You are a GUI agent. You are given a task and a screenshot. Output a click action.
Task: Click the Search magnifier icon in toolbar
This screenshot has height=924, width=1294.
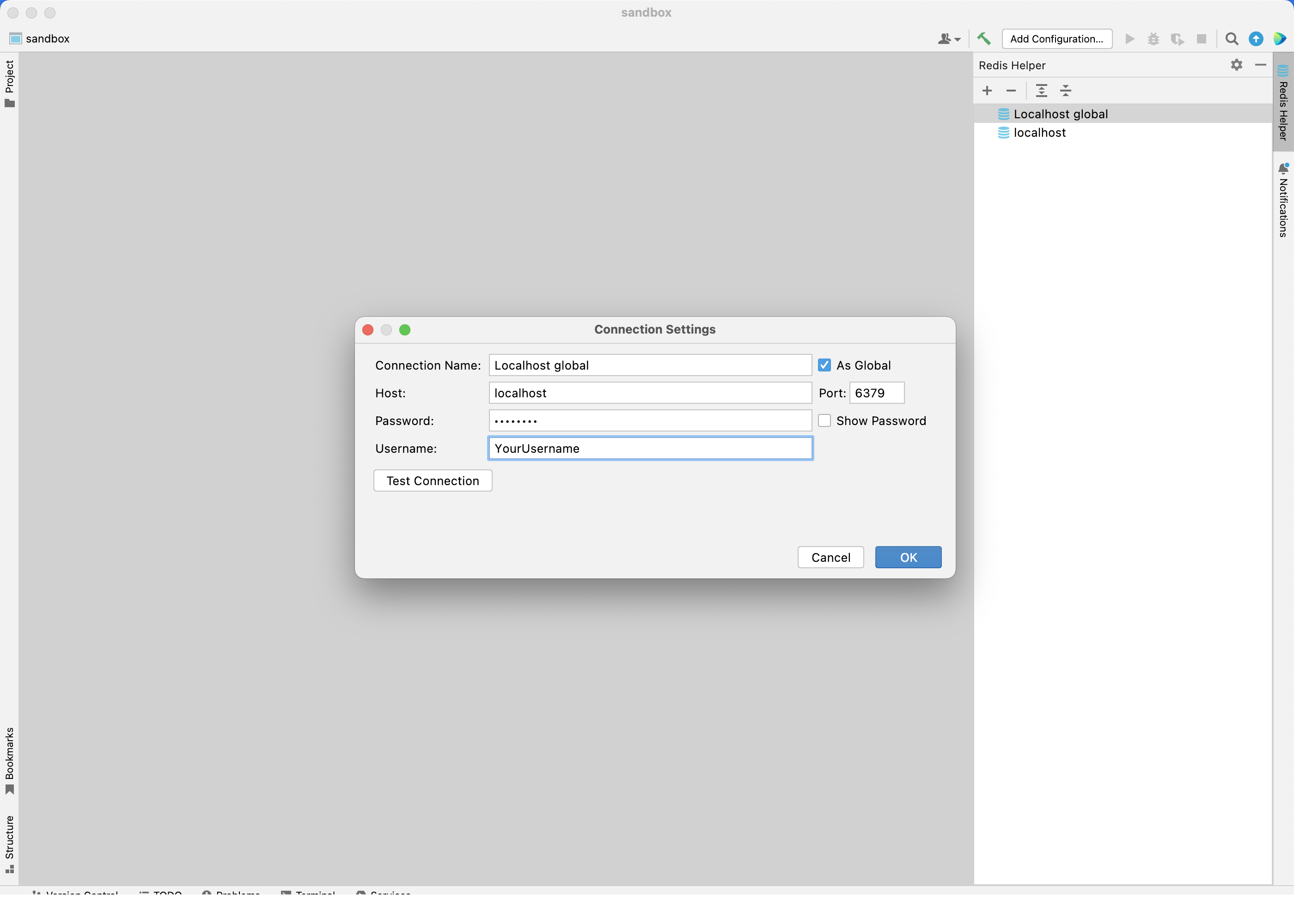click(1231, 39)
